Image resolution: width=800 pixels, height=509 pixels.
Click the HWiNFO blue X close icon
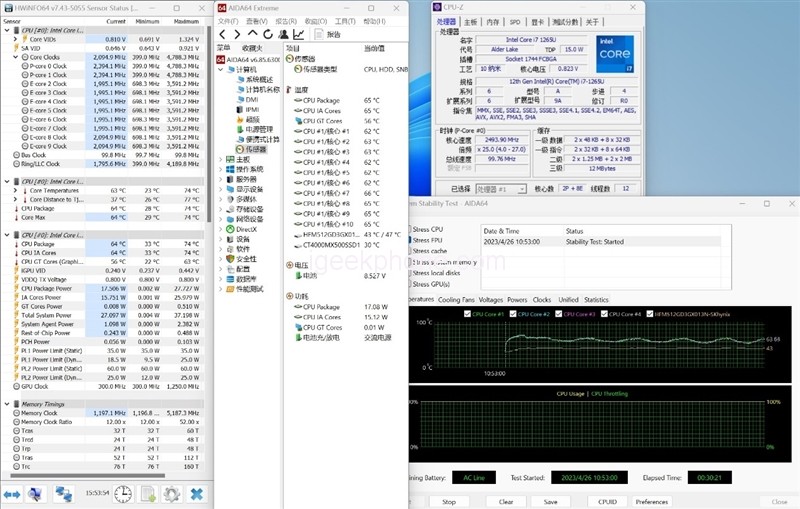pyautogui.click(x=197, y=493)
